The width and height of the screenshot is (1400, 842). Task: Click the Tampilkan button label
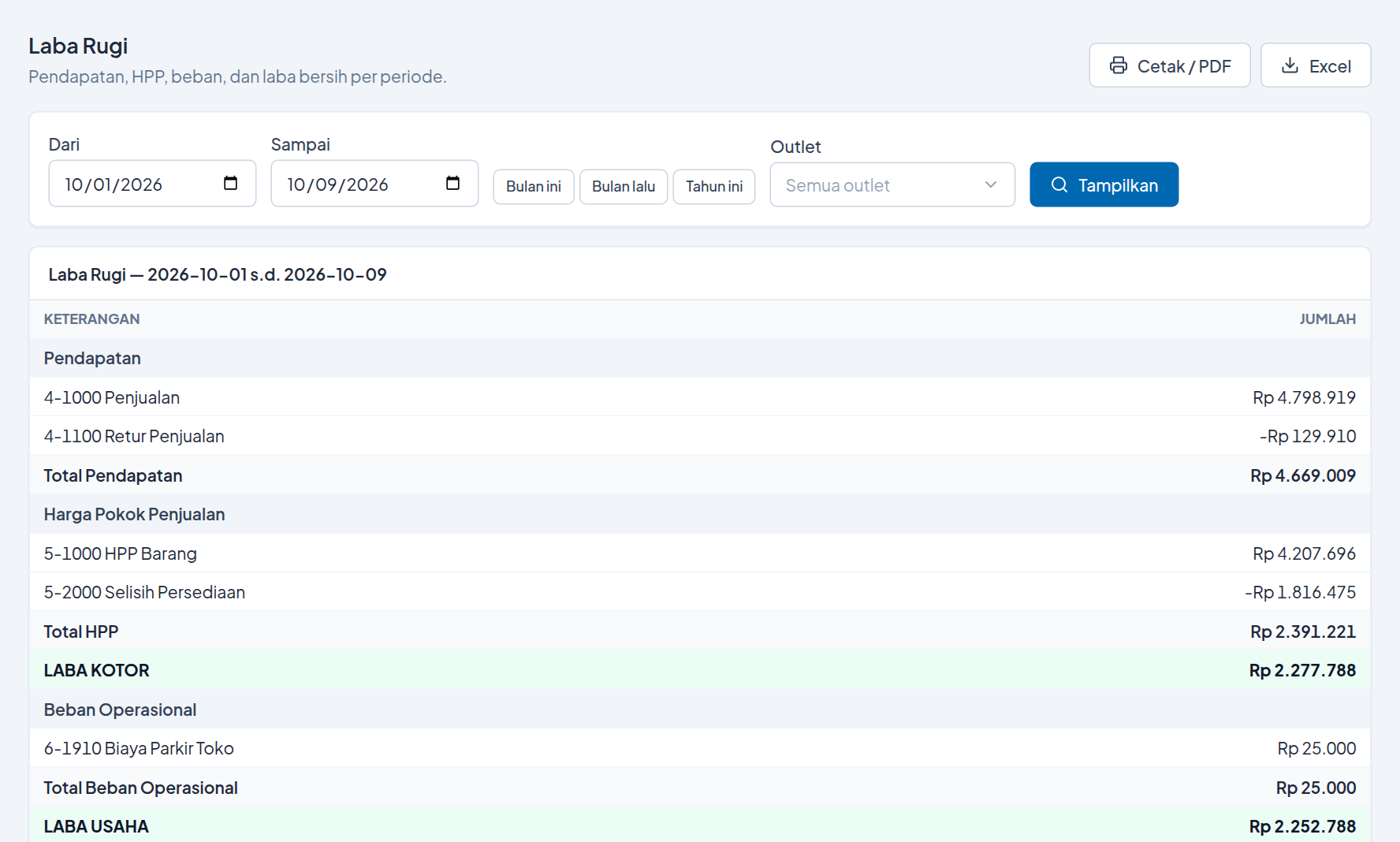click(1118, 185)
